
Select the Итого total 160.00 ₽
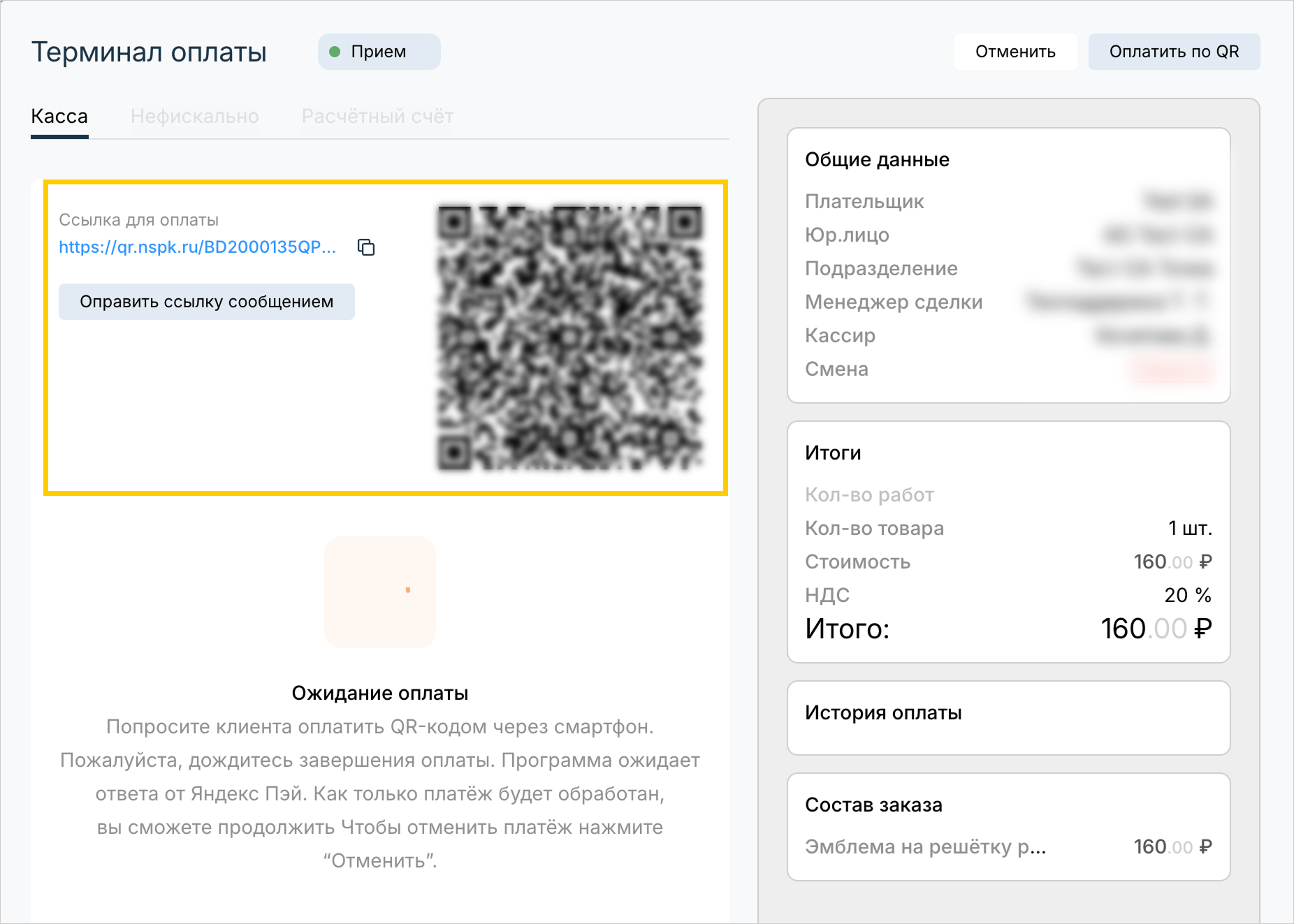pos(1156,629)
